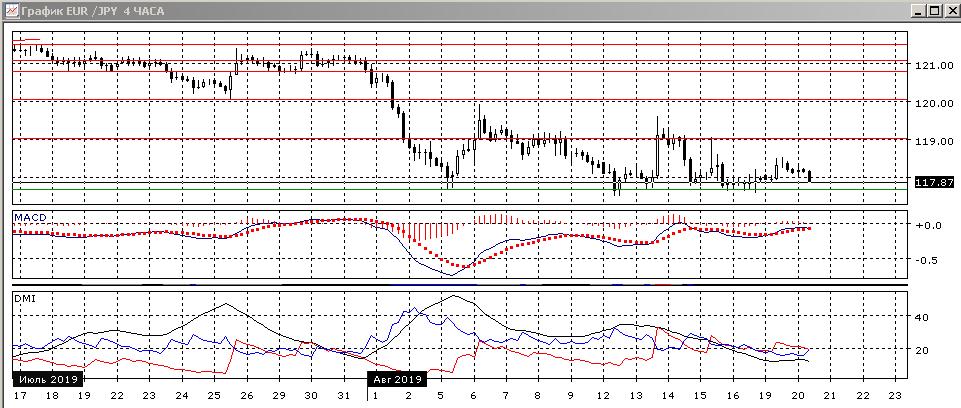Click the Июль 2019 month marker
The width and height of the screenshot is (961, 408).
click(x=47, y=379)
